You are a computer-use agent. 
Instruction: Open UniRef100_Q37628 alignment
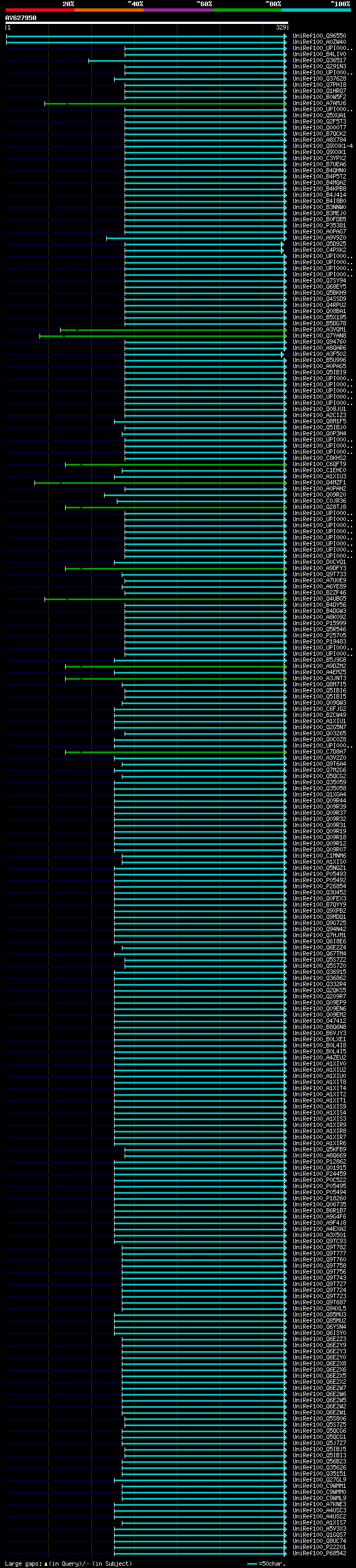tap(319, 78)
